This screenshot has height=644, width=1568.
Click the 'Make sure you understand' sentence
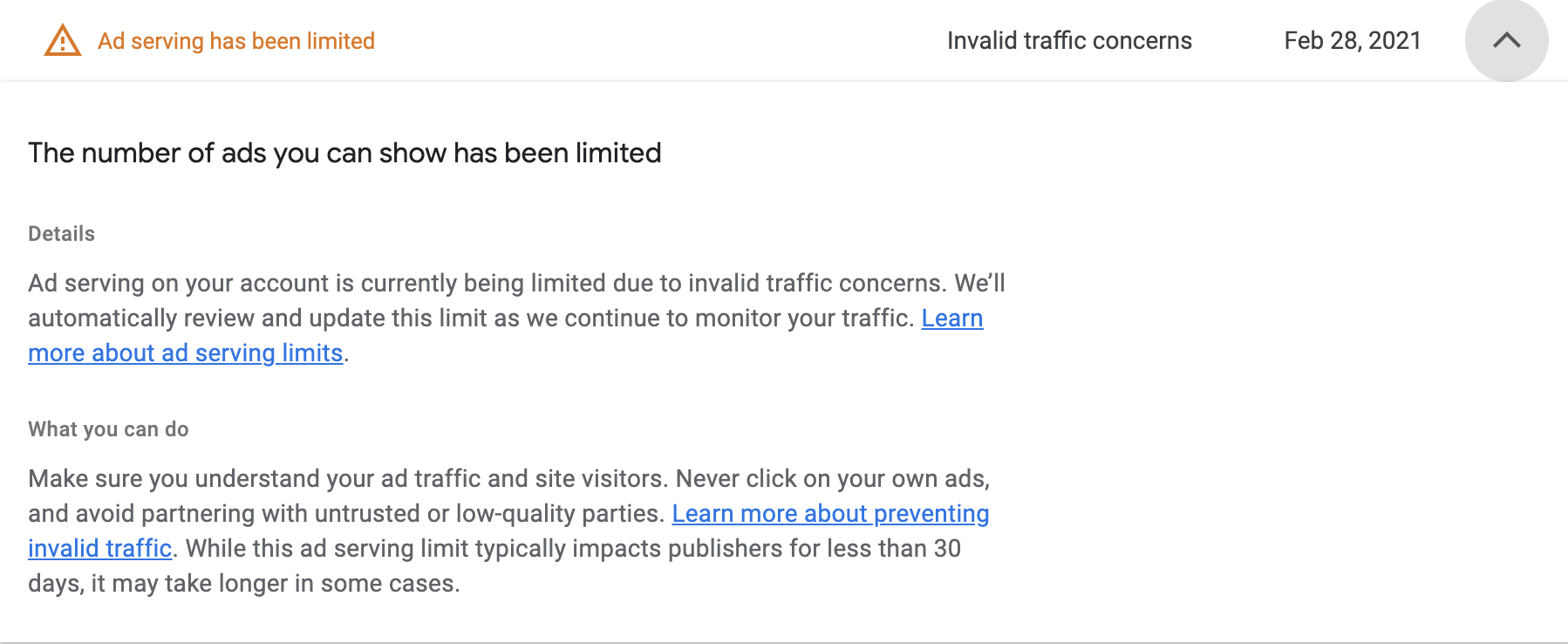pyautogui.click(x=349, y=479)
